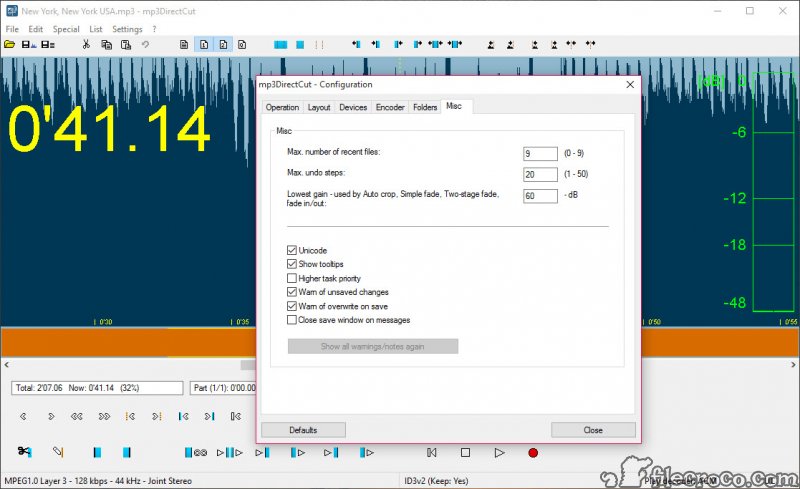The height and width of the screenshot is (489, 800).
Task: Click the green dB level meter
Action: coord(773,191)
